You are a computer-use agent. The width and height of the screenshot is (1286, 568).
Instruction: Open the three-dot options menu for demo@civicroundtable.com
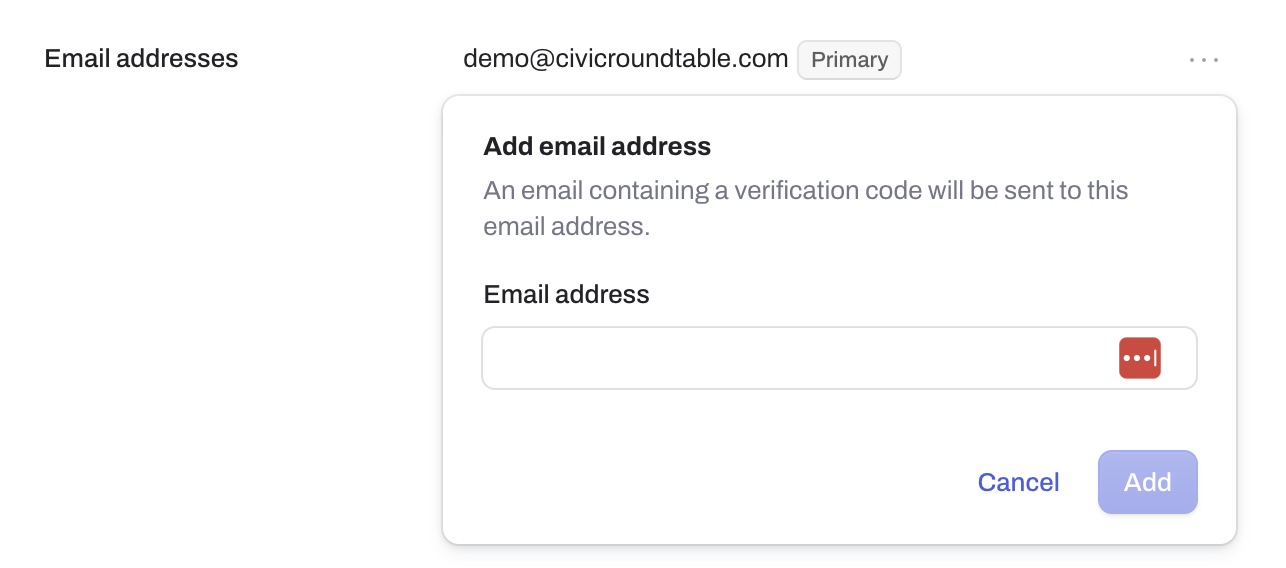pyautogui.click(x=1204, y=60)
